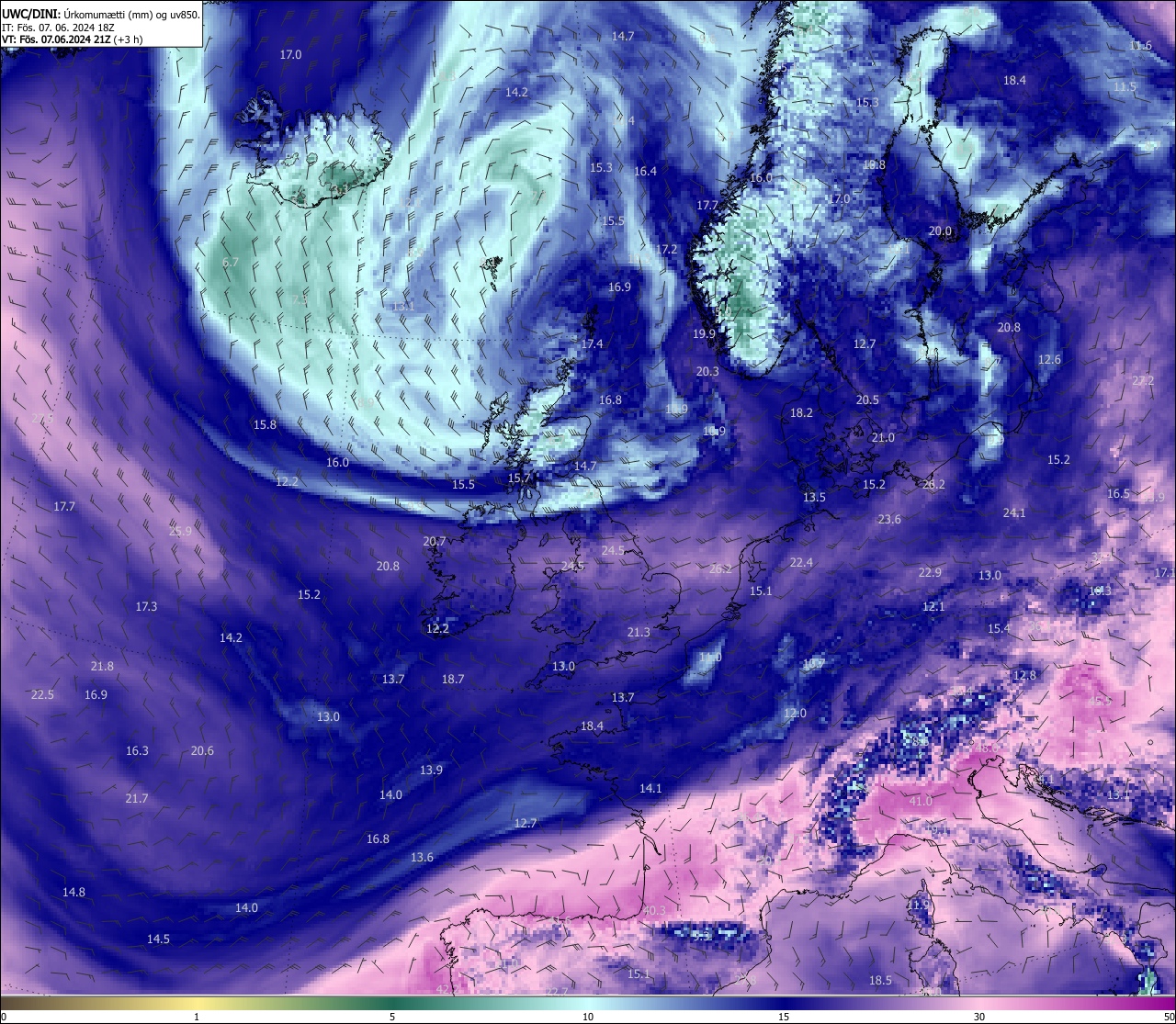Click the map value 11.9
The height and width of the screenshot is (1024, 1176).
click(x=917, y=905)
